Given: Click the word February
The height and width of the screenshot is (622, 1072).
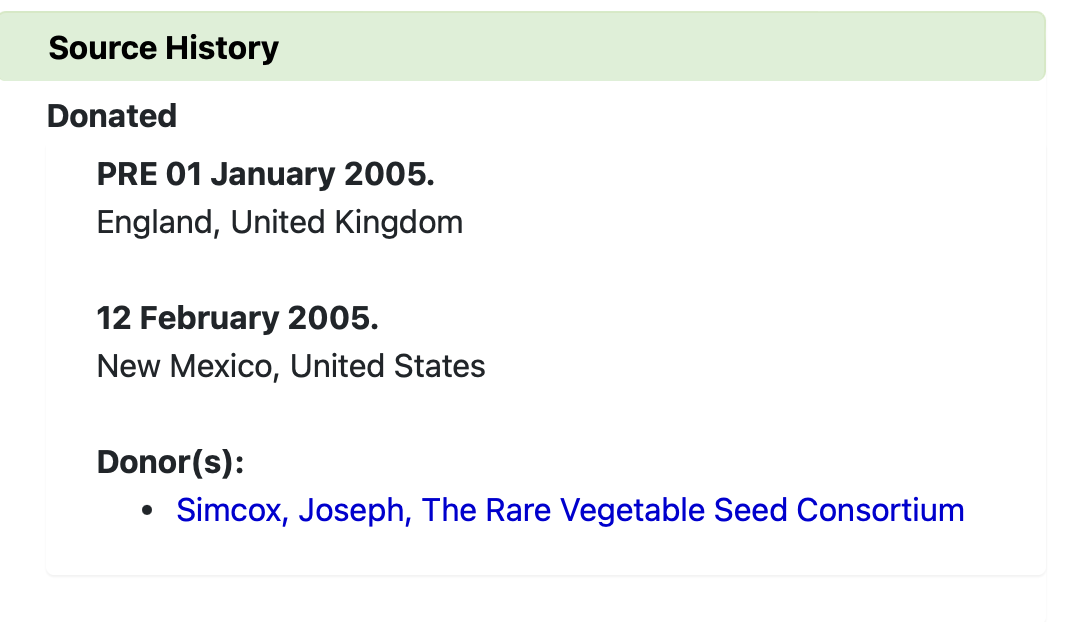Looking at the screenshot, I should click(209, 318).
